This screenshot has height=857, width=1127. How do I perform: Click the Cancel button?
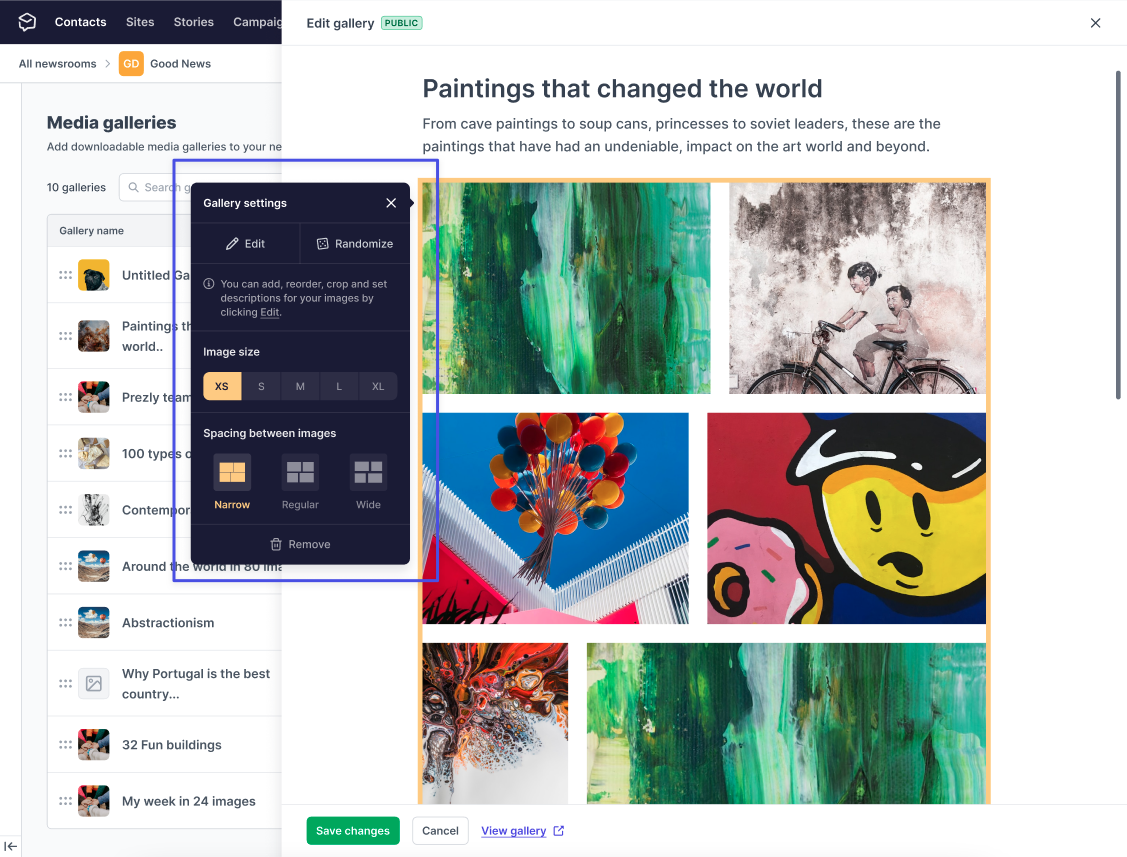[440, 830]
